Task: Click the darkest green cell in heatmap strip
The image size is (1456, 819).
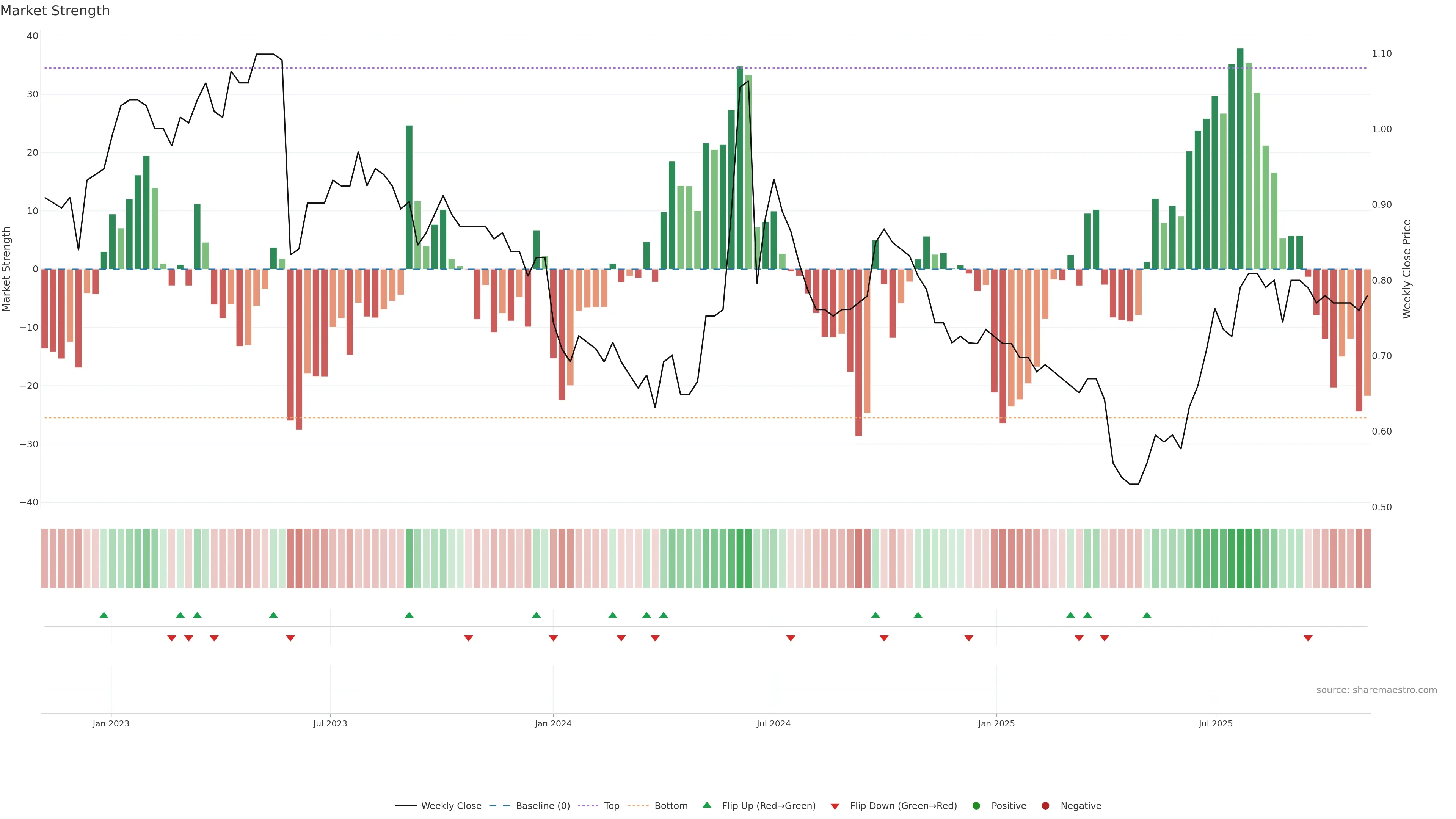Action: pyautogui.click(x=1240, y=559)
